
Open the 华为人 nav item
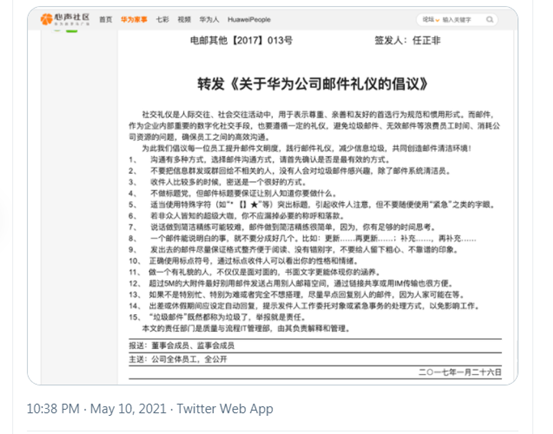[x=209, y=20]
